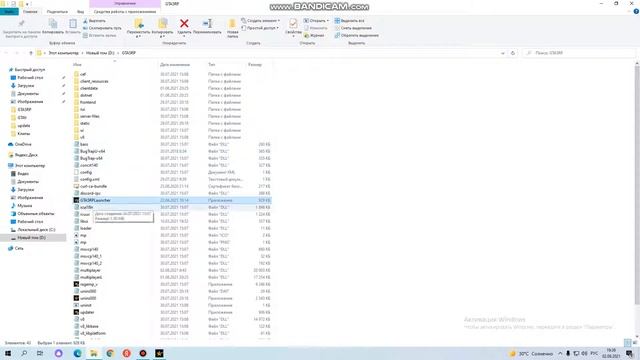
Task: Click the Up one level arrow
Action: [31, 53]
